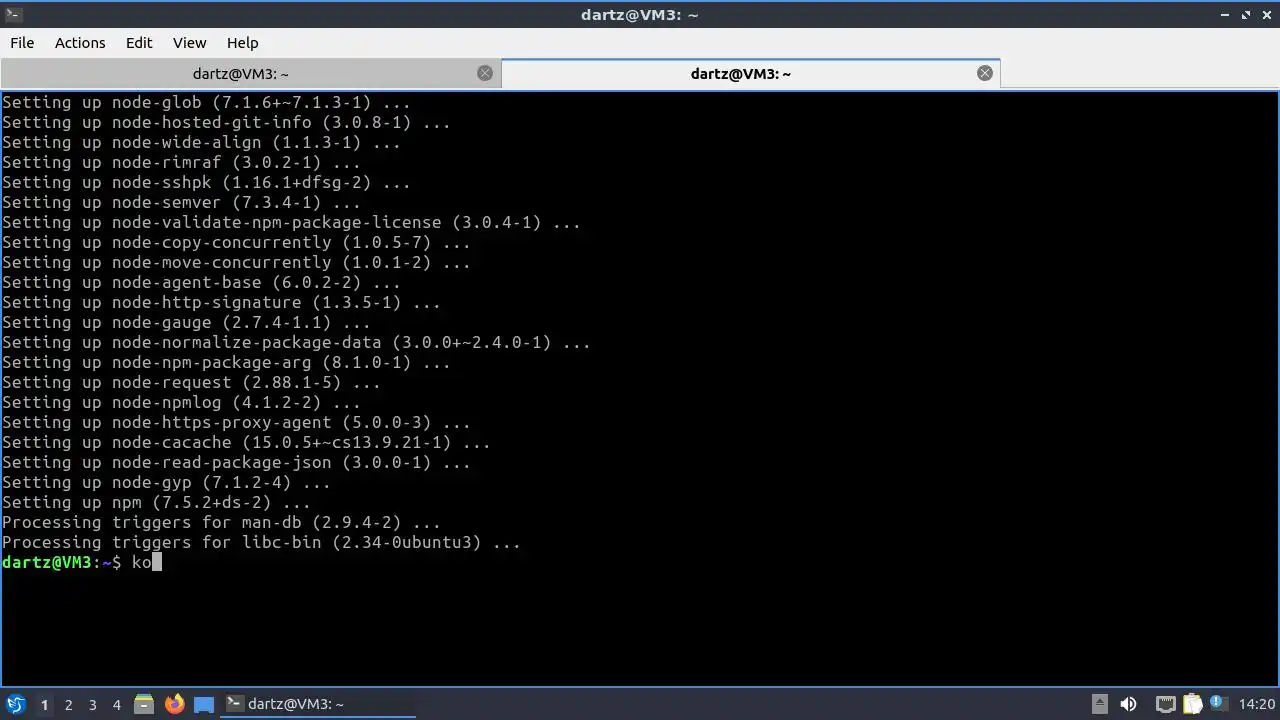Click the show desktop icon
The image size is (1280, 720).
(x=204, y=704)
